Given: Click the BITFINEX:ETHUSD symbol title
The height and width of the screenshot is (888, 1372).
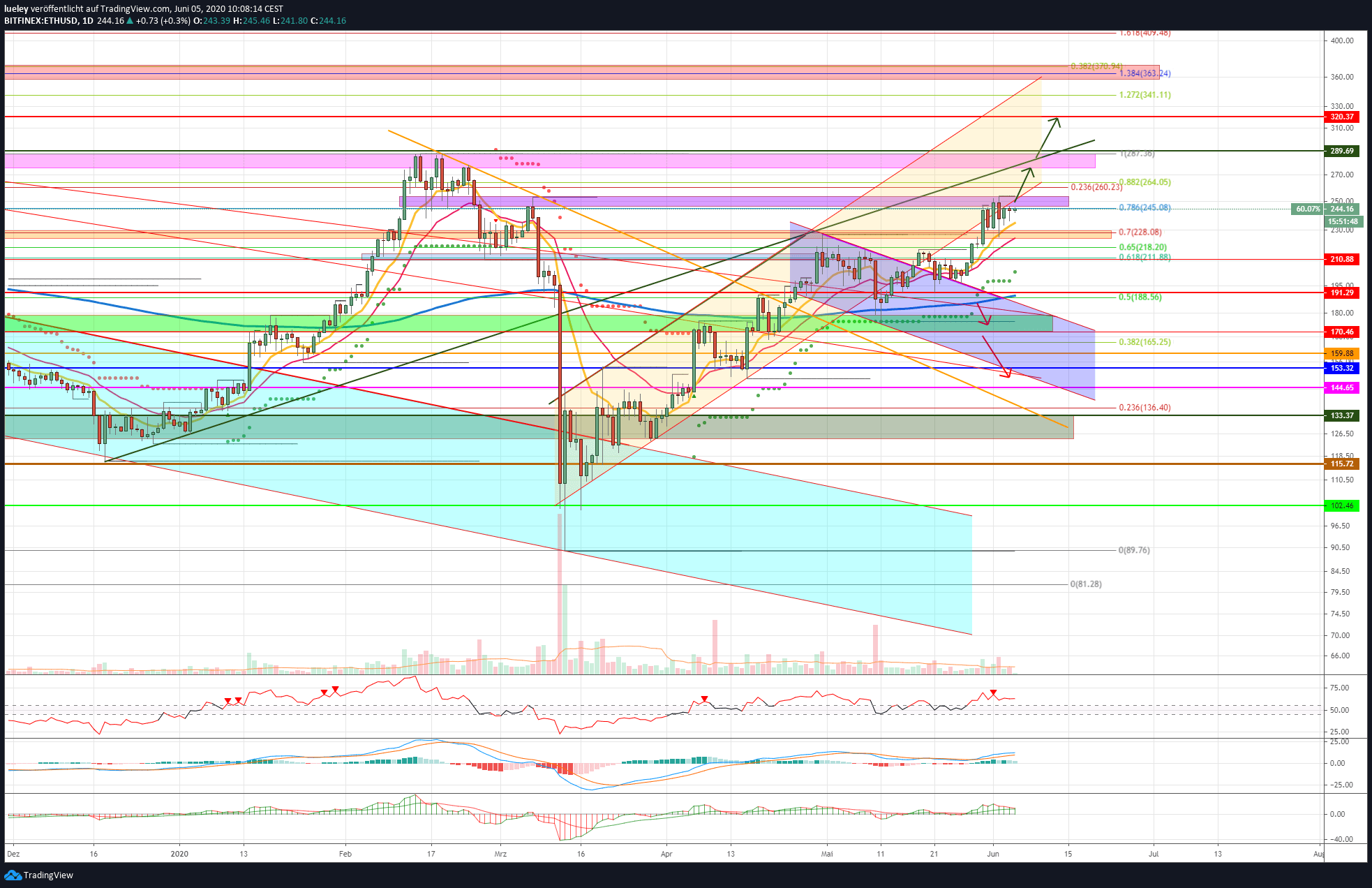Looking at the screenshot, I should click(x=41, y=21).
